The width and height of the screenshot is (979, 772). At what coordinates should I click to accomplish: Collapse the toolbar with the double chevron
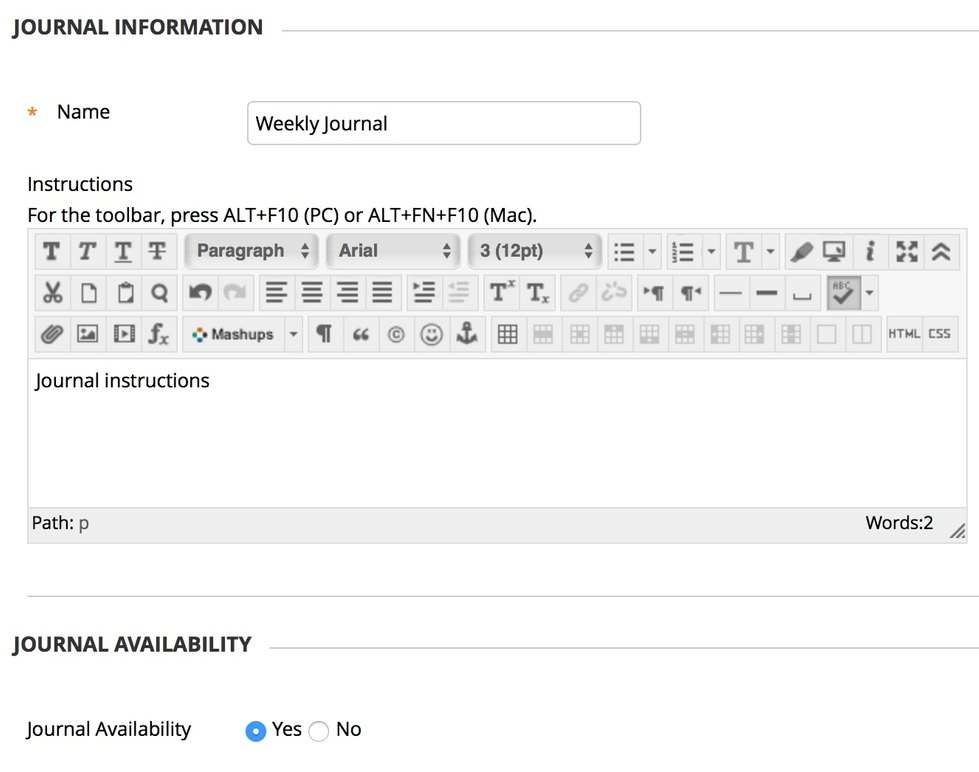(x=940, y=251)
